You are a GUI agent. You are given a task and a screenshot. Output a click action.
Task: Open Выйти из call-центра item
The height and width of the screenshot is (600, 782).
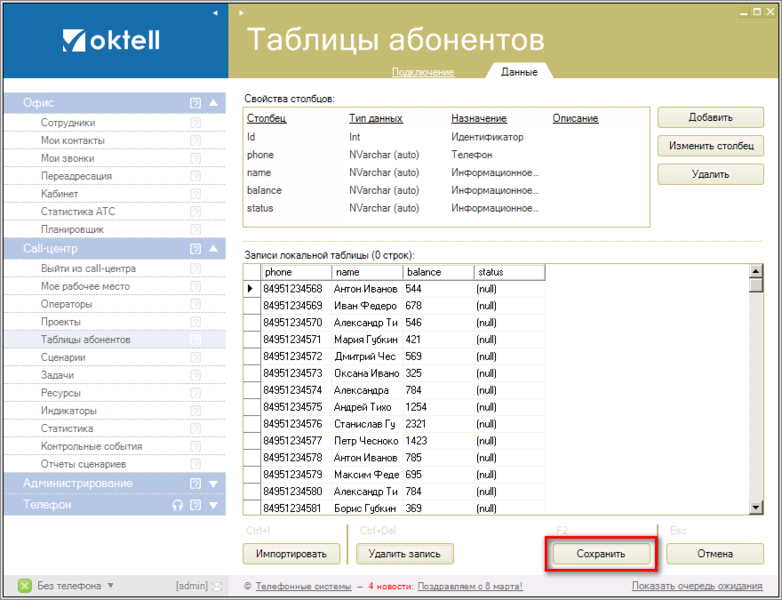pyautogui.click(x=88, y=268)
